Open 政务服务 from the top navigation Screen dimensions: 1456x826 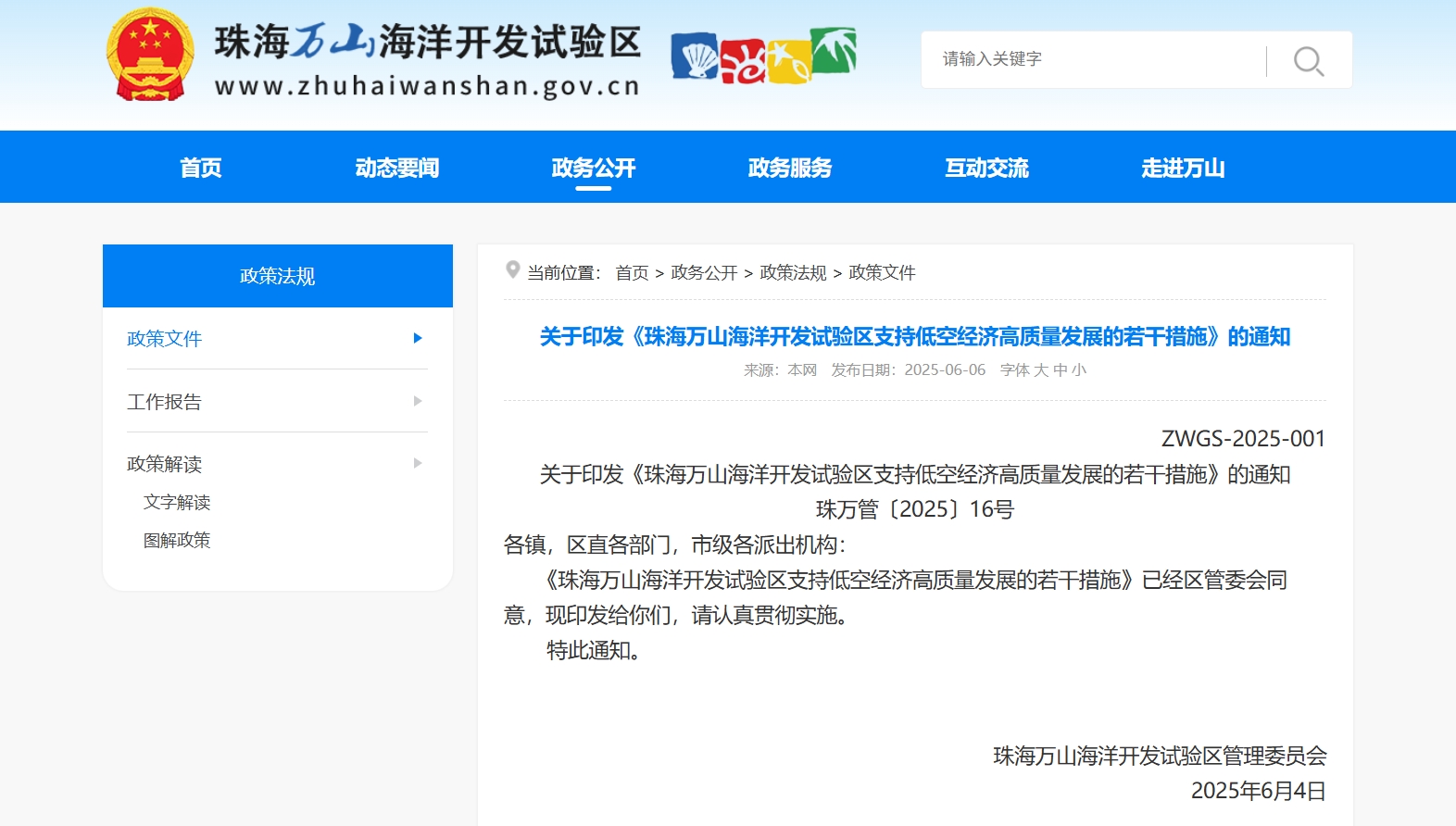[x=790, y=168]
